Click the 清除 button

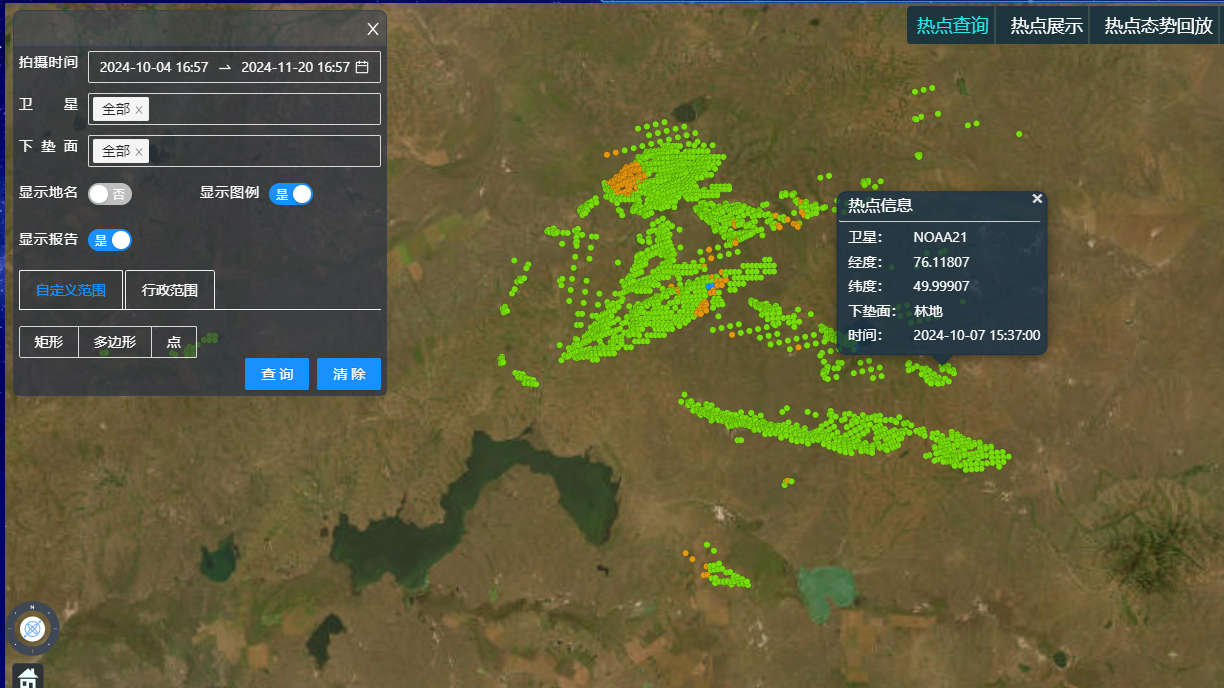pyautogui.click(x=349, y=374)
